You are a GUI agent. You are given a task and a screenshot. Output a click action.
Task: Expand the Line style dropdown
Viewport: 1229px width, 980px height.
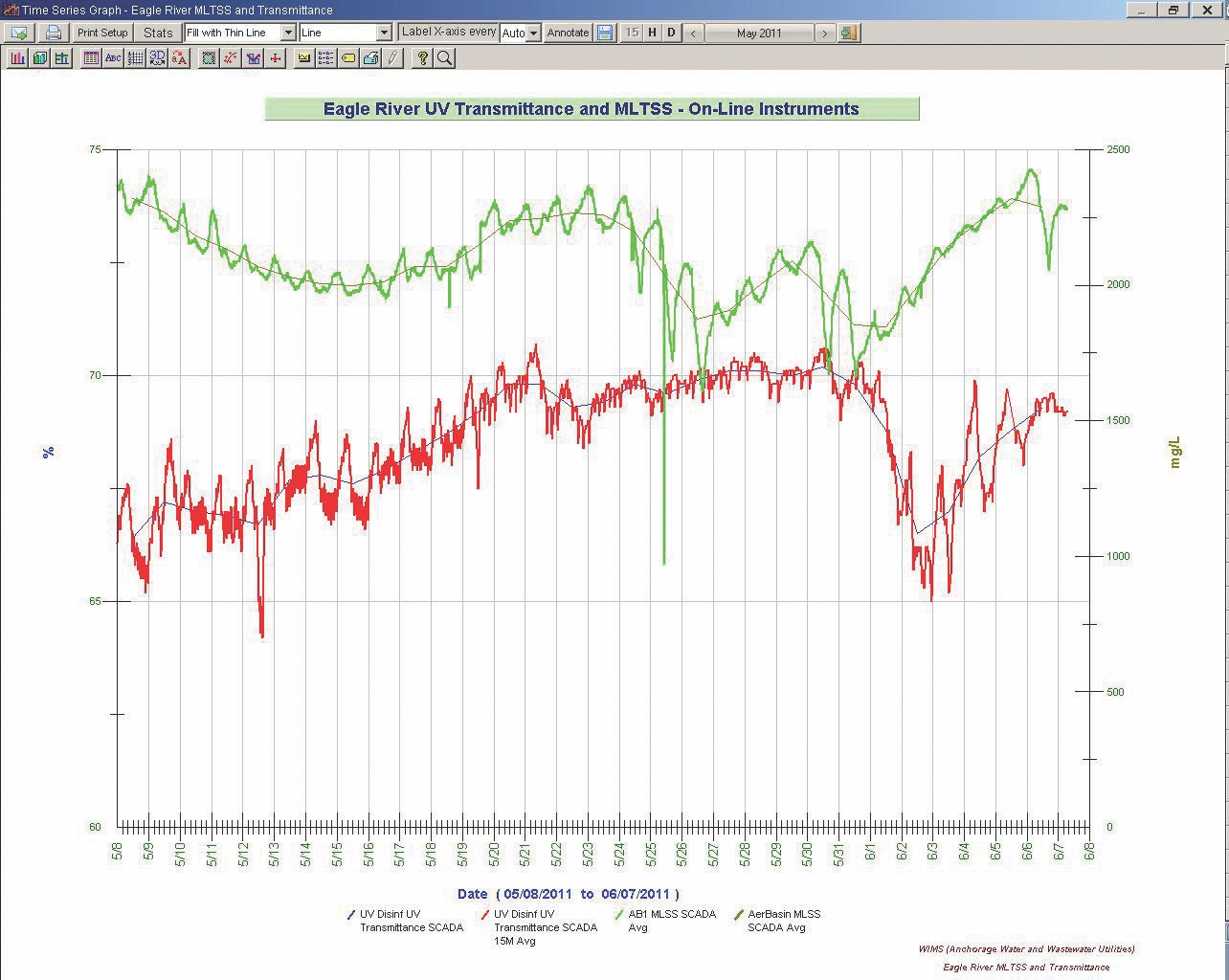[384, 33]
